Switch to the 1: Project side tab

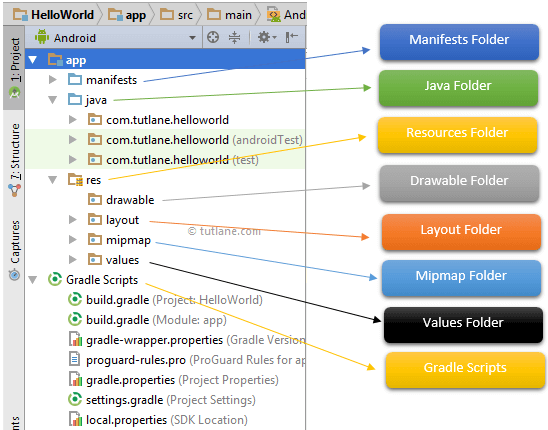(14, 67)
